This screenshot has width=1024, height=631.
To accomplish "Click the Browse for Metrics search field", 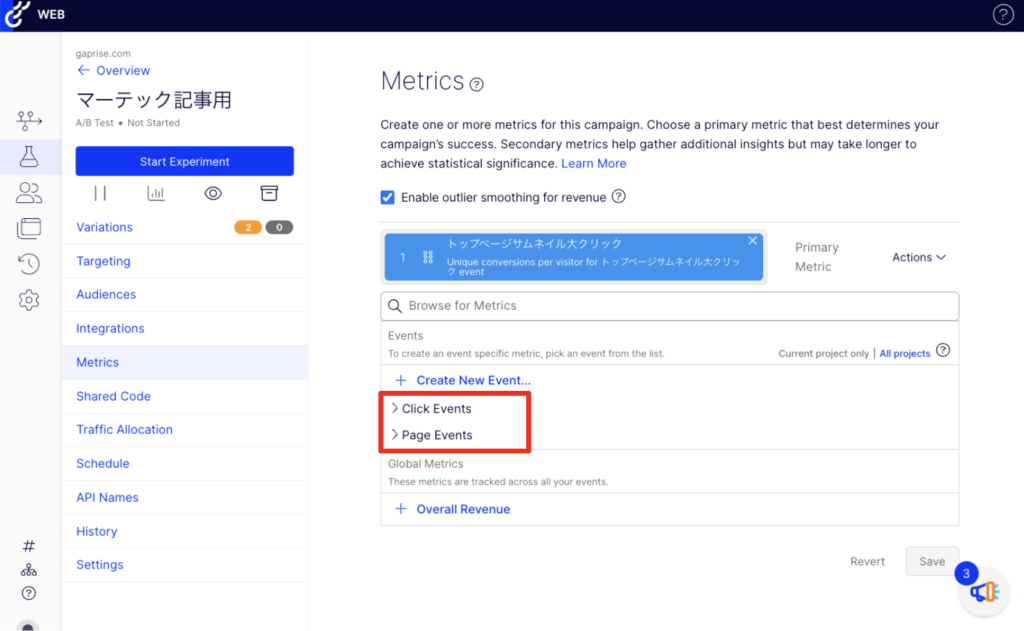I will [x=670, y=306].
